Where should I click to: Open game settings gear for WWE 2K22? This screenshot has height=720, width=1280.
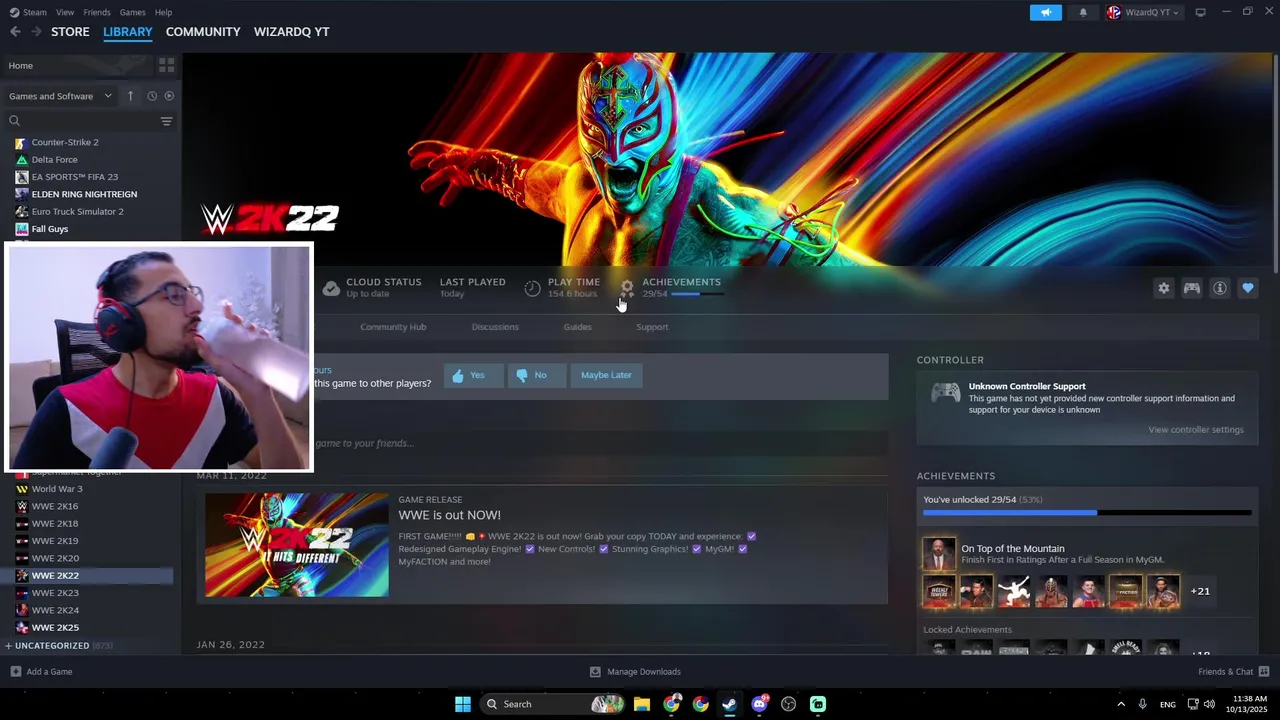[1163, 288]
